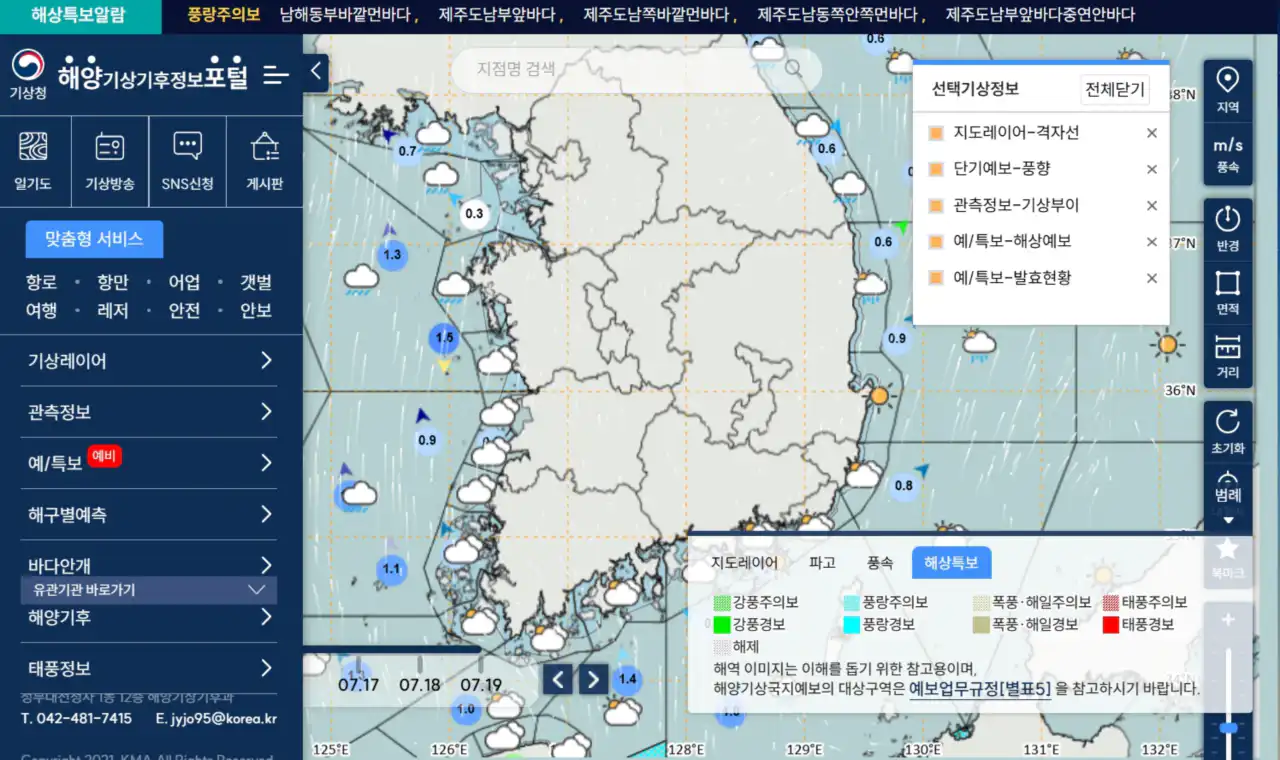Add a bookmark with star 북마크
Screen dimensions: 1280x760
(1228, 559)
